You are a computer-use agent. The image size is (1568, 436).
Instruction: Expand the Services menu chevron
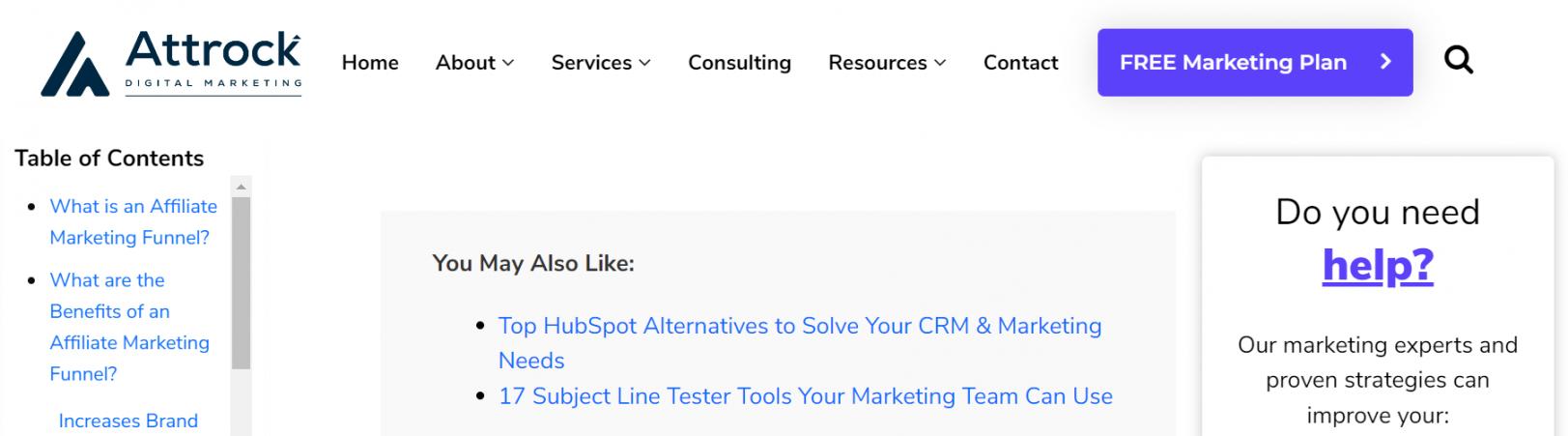click(x=644, y=64)
